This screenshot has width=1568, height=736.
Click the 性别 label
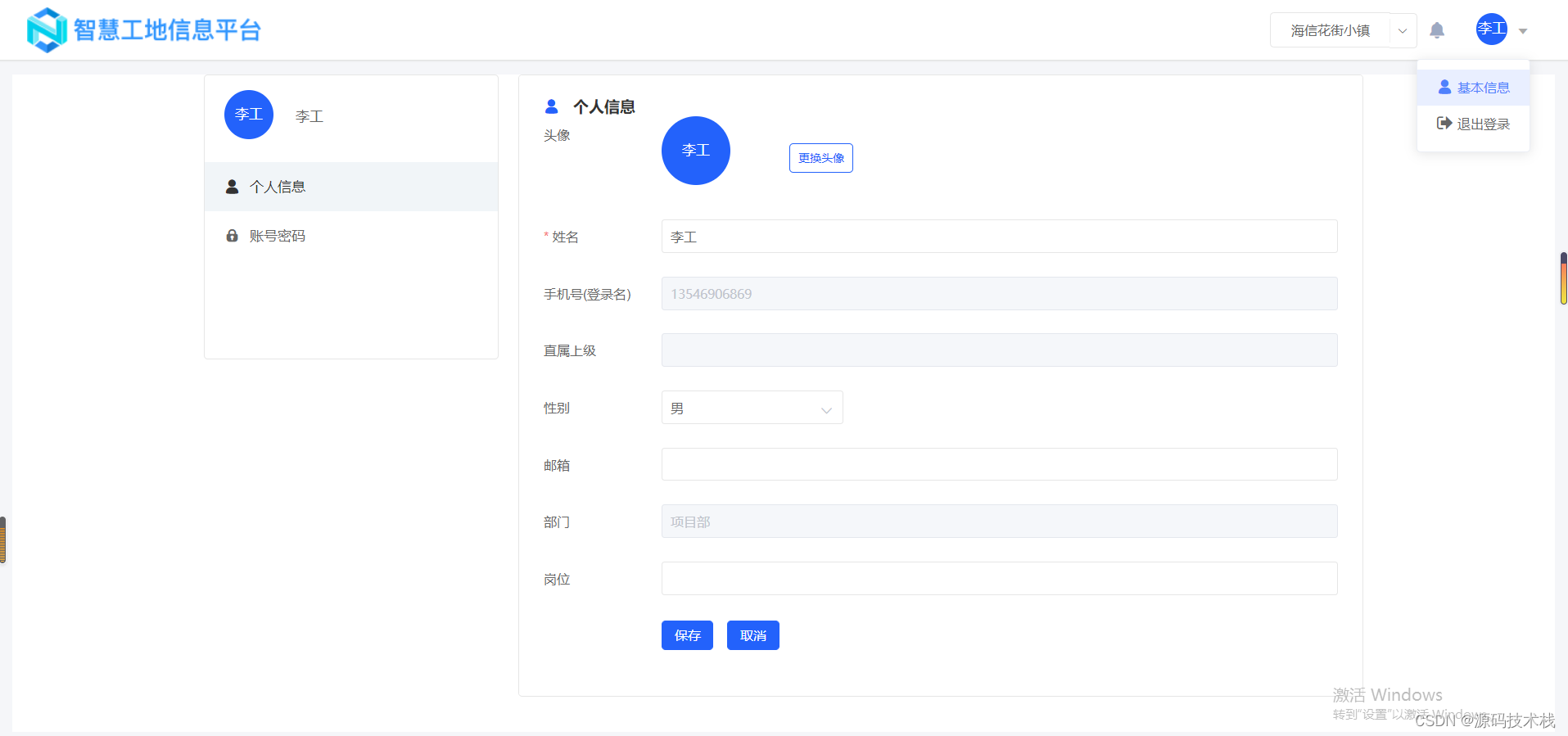(557, 408)
